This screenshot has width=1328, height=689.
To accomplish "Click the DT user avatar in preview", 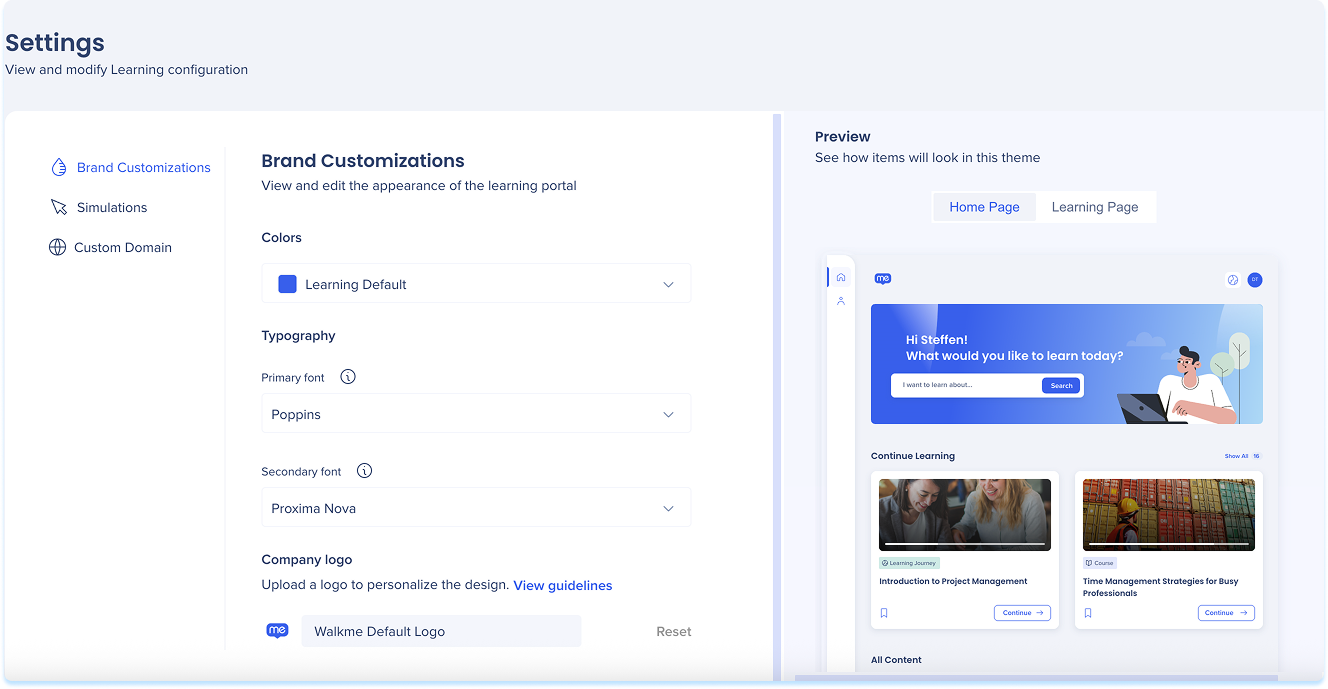I will click(x=1254, y=280).
